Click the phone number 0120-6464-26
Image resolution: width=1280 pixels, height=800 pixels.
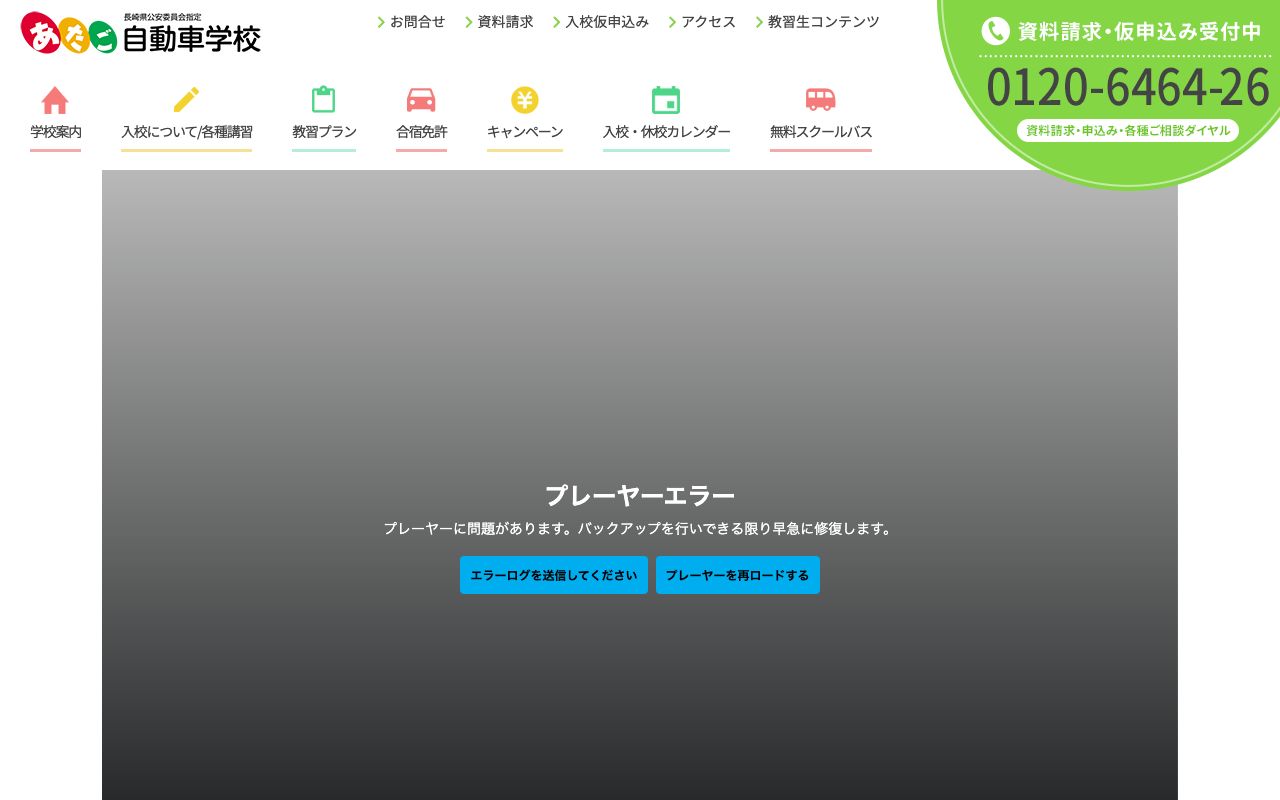point(1128,86)
